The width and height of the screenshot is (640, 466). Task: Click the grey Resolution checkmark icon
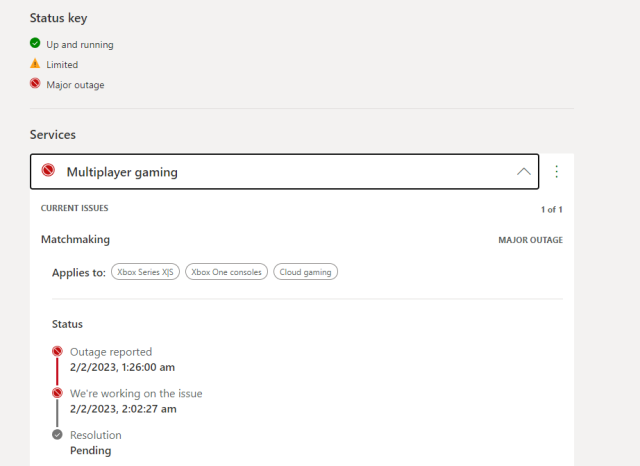[x=58, y=435]
